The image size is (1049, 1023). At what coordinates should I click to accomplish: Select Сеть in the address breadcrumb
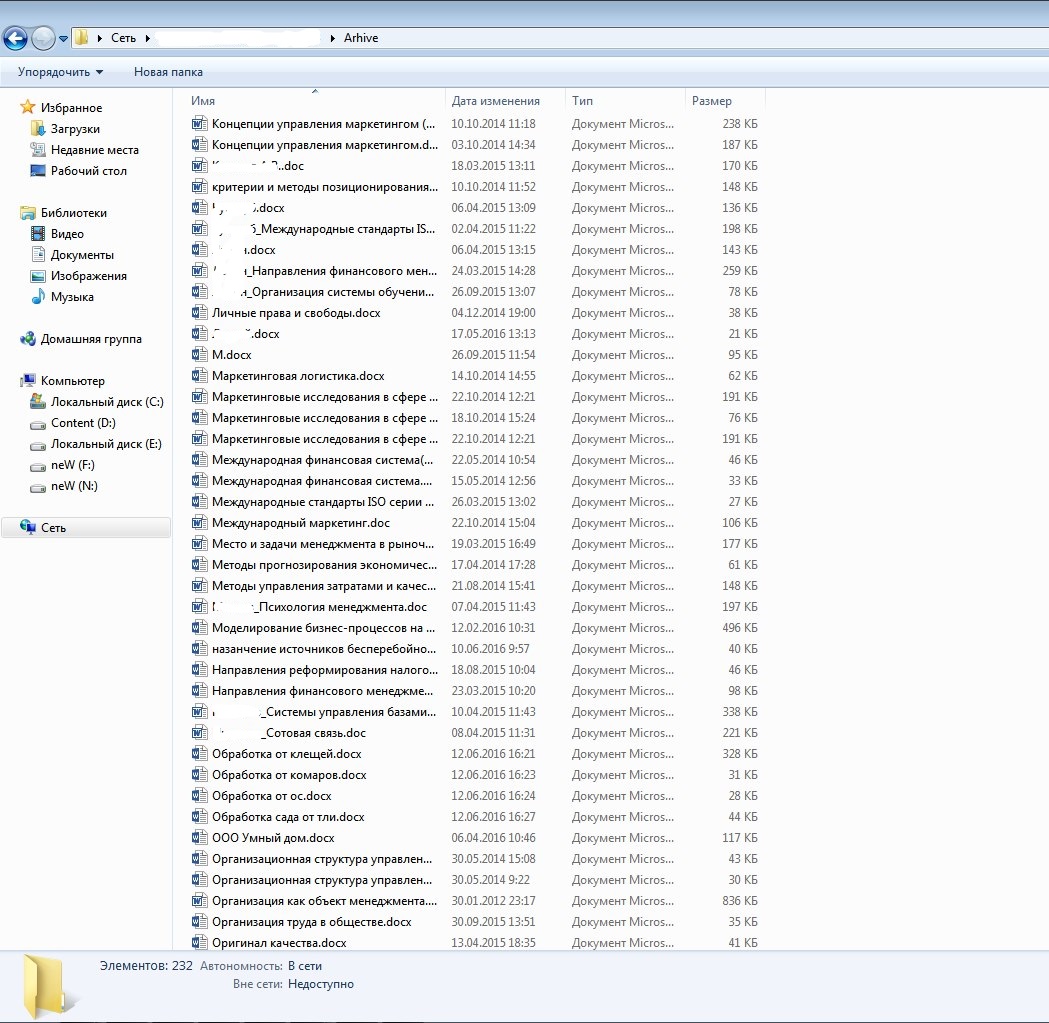[x=123, y=38]
